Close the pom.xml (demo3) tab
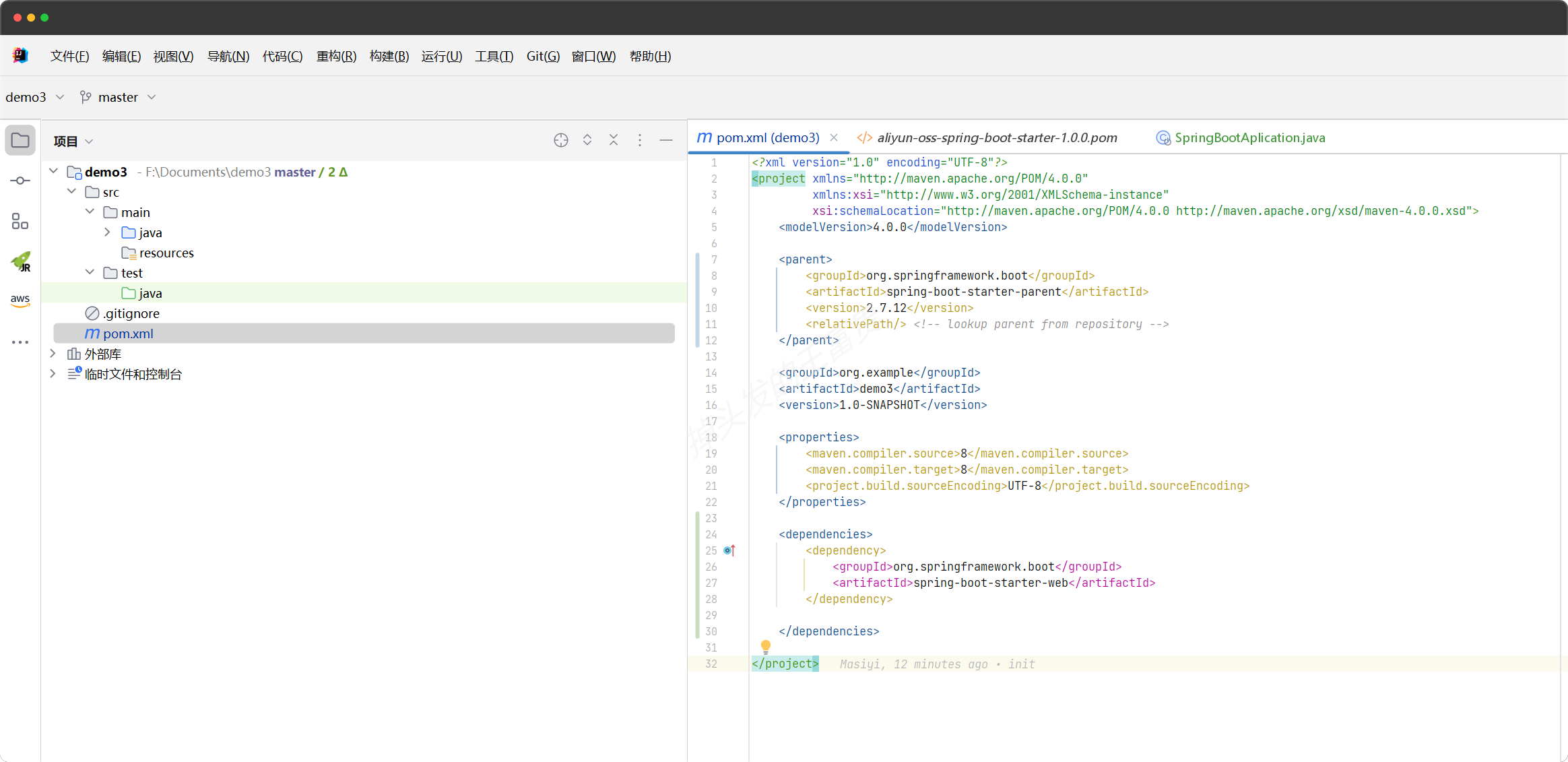1568x762 pixels. point(834,137)
